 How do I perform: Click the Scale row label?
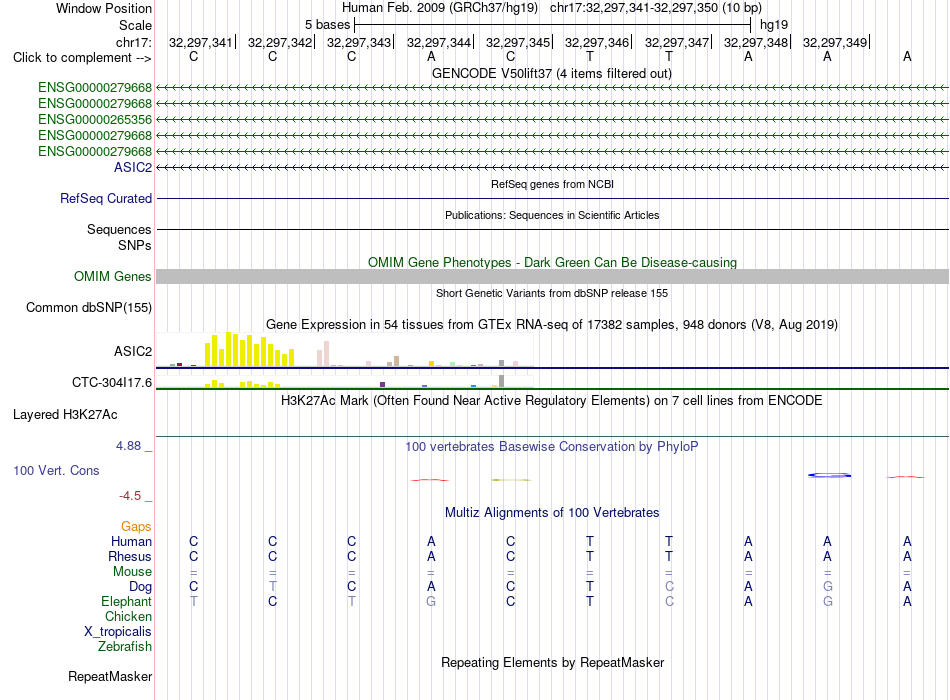click(135, 25)
